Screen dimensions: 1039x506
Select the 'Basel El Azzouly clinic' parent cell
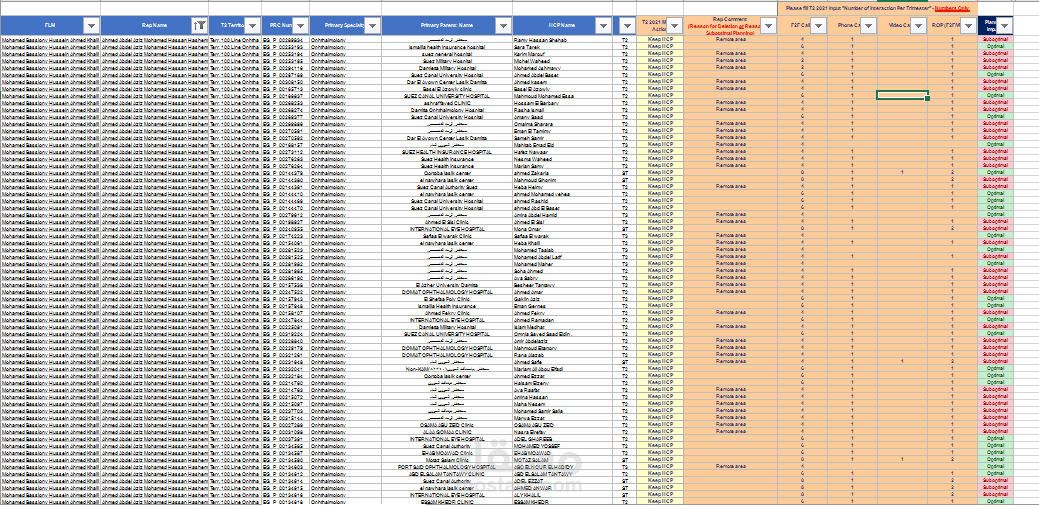447,89
